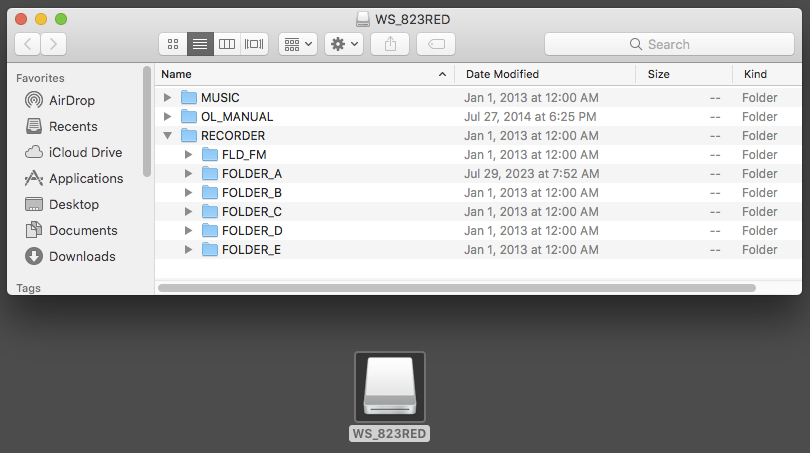Collapse the RECORDER folder disclosure triangle
Image resolution: width=810 pixels, height=453 pixels.
pyautogui.click(x=168, y=136)
